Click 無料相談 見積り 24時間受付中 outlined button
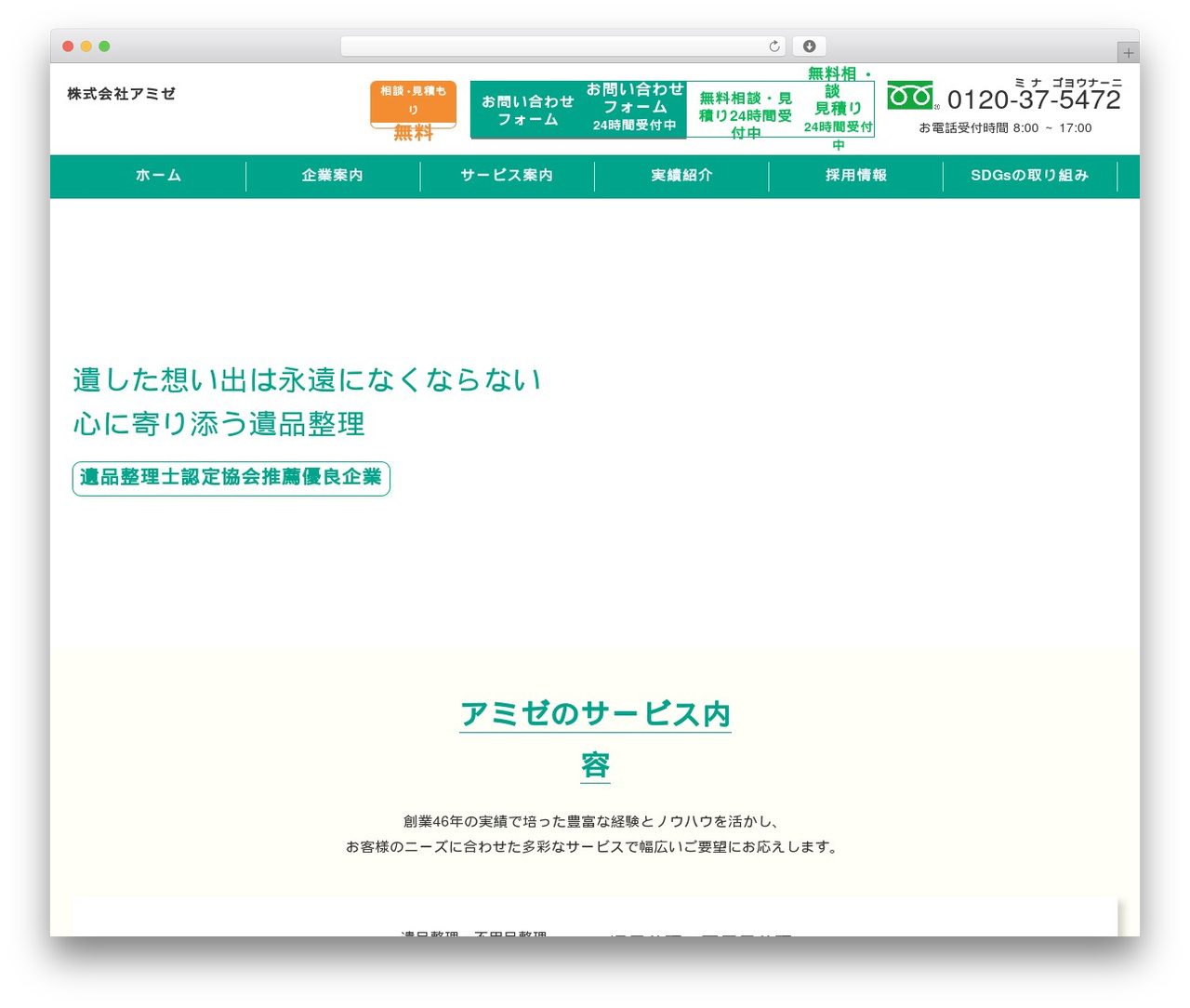The height and width of the screenshot is (1008, 1190). coord(838,109)
